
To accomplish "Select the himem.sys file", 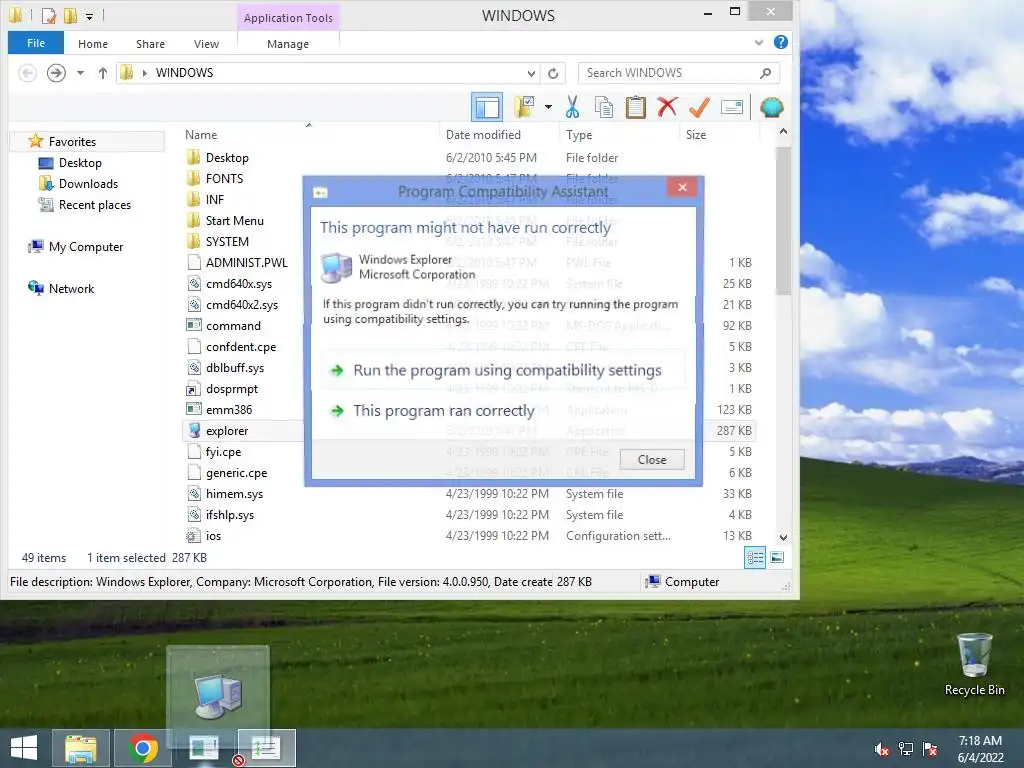I will tap(234, 494).
